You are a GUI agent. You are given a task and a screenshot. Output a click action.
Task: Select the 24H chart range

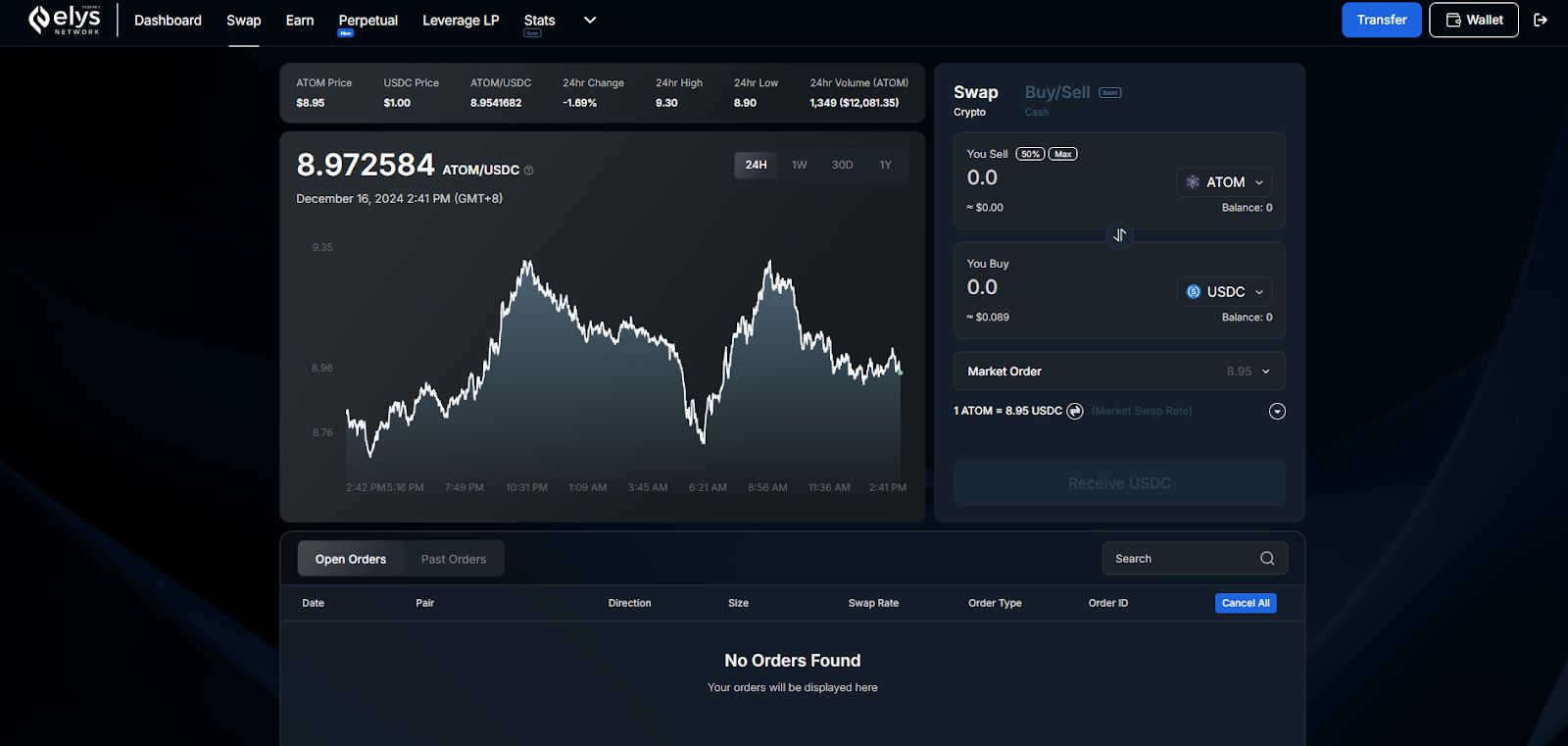click(x=756, y=165)
